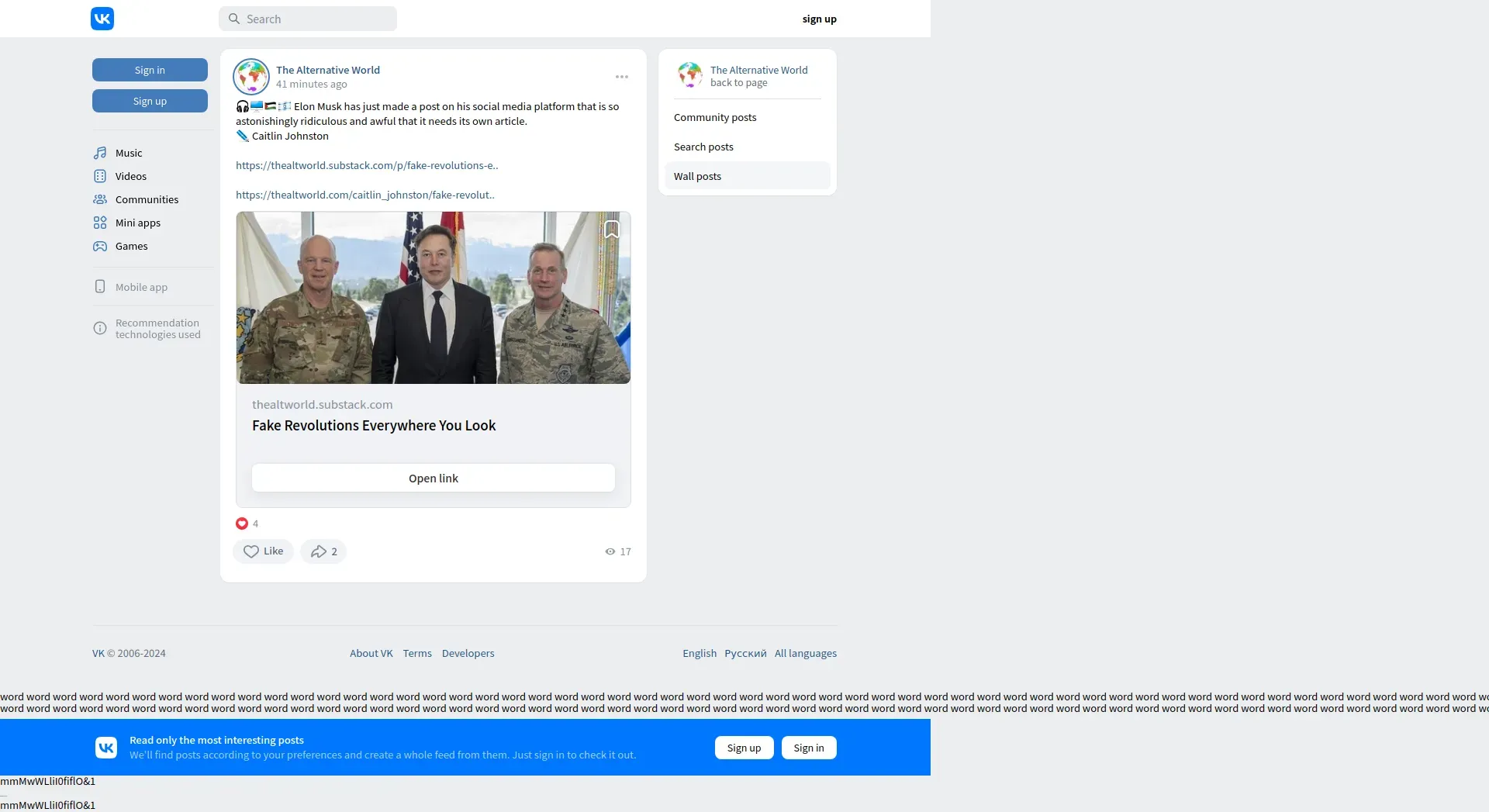Like the post
Screen dimensions: 1489x812
[x=263, y=551]
